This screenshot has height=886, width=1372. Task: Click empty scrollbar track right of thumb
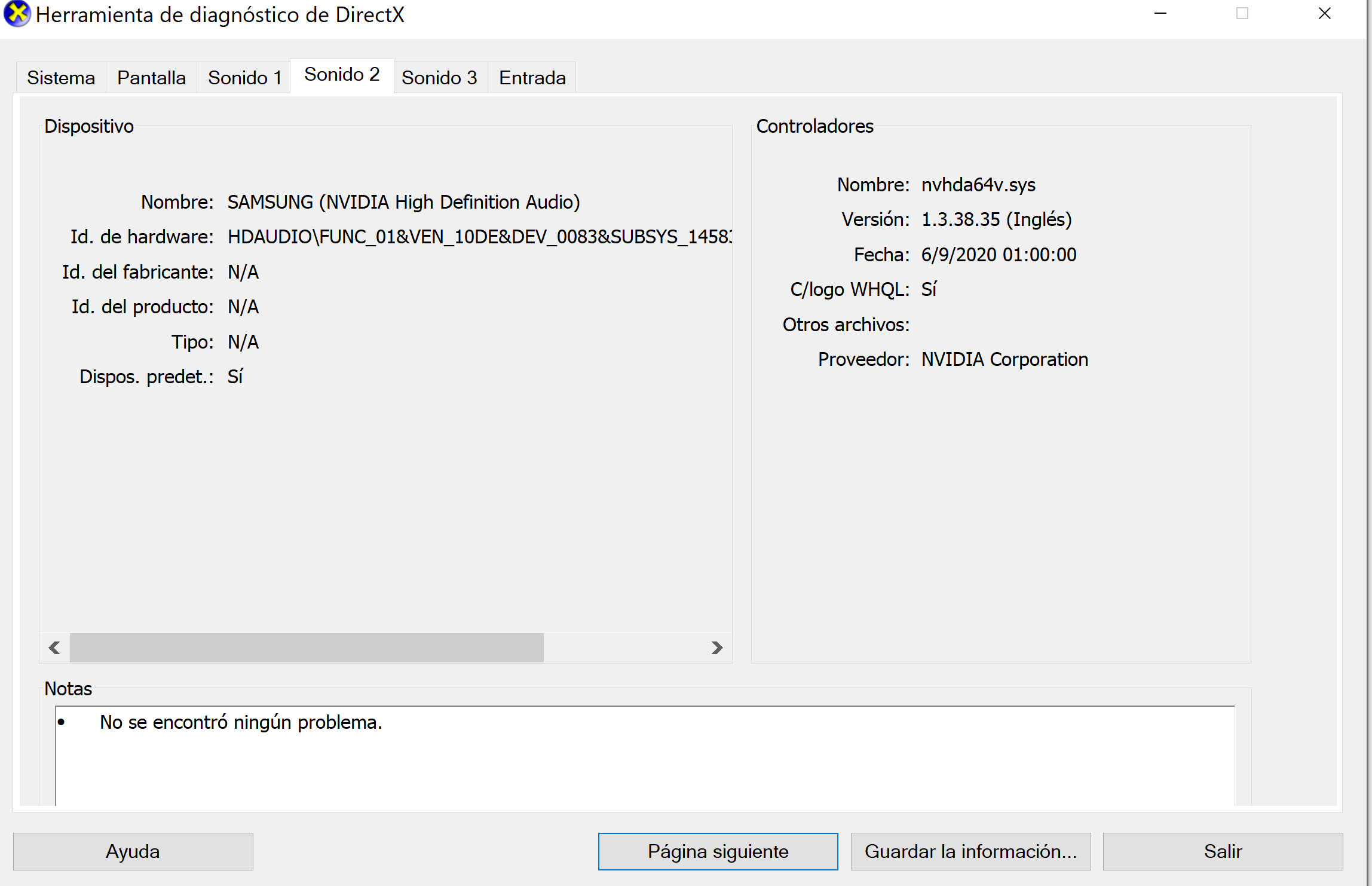click(624, 647)
